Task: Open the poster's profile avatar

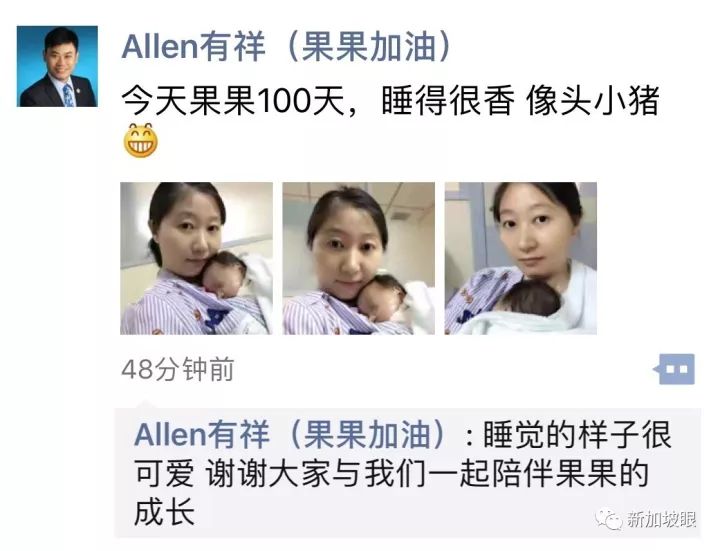Action: click(57, 67)
